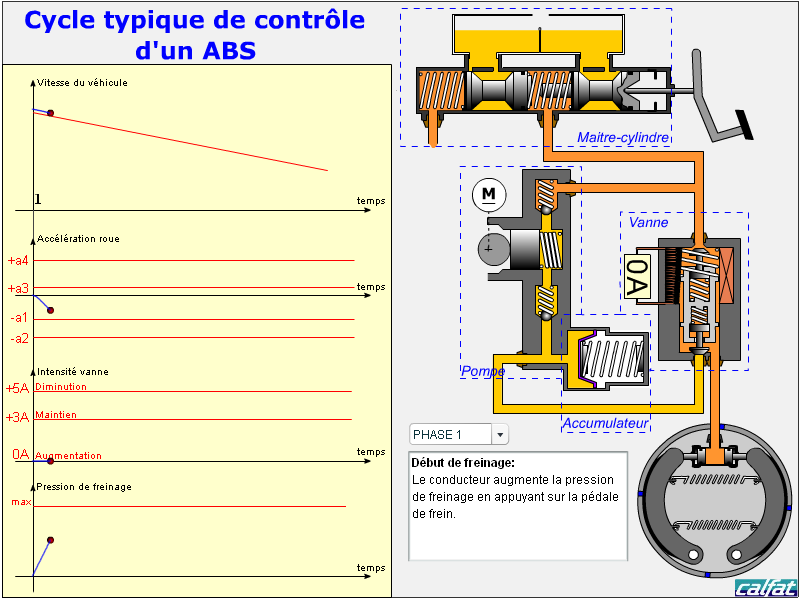Screen dimensions: 800x600
Task: Click the Maitre-cylindre label
Action: [x=622, y=137]
